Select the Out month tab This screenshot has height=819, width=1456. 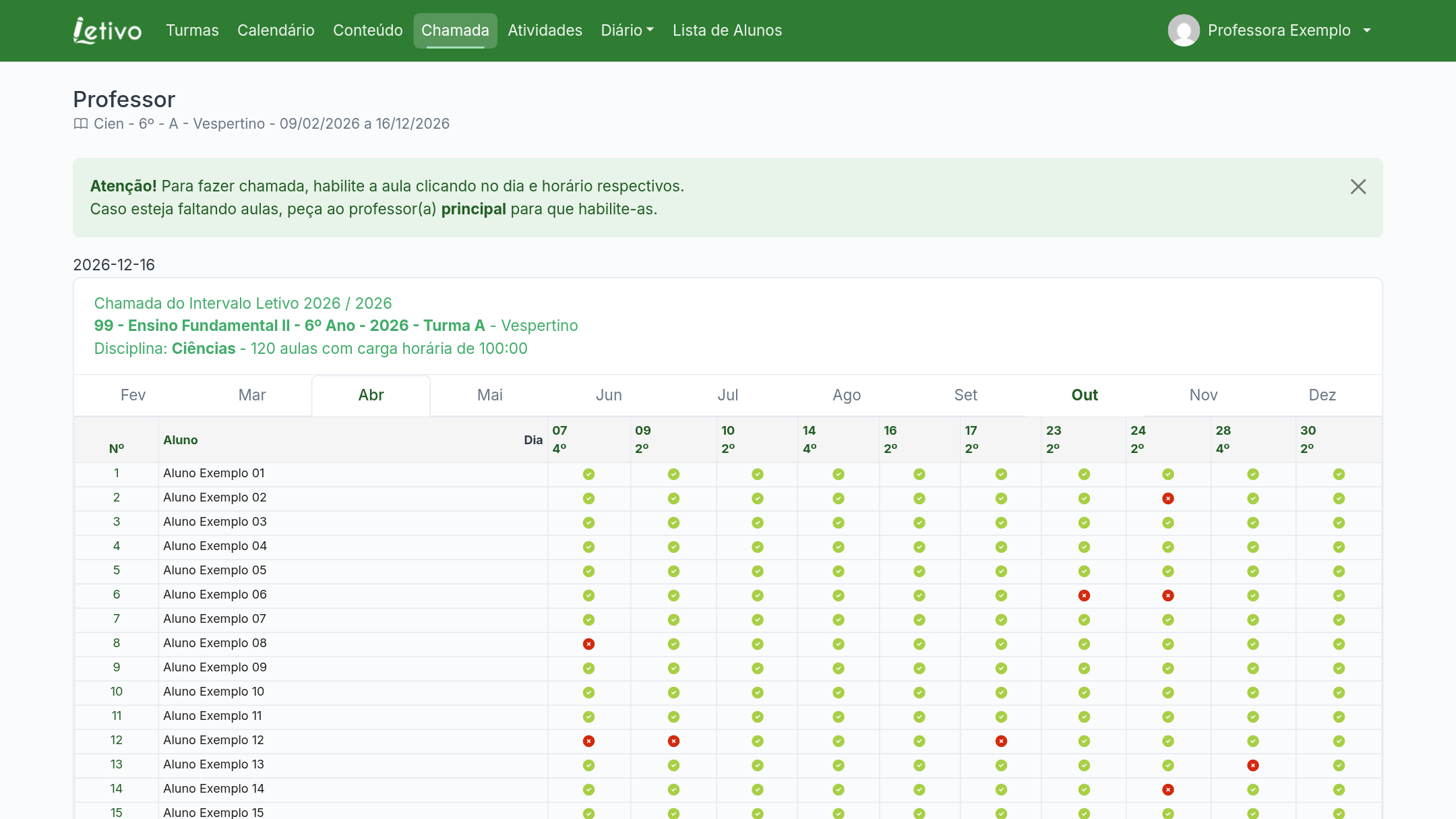(1085, 395)
